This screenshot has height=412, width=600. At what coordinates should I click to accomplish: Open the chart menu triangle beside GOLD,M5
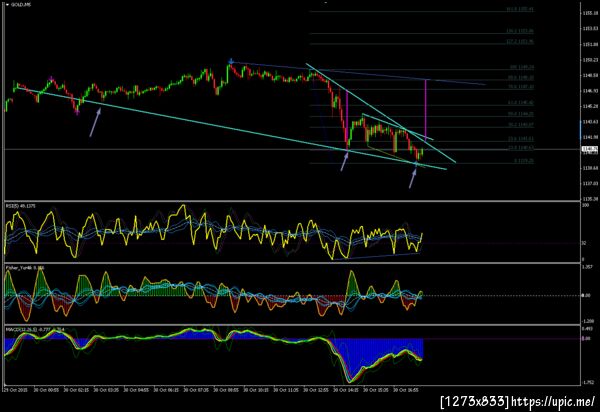point(7,5)
